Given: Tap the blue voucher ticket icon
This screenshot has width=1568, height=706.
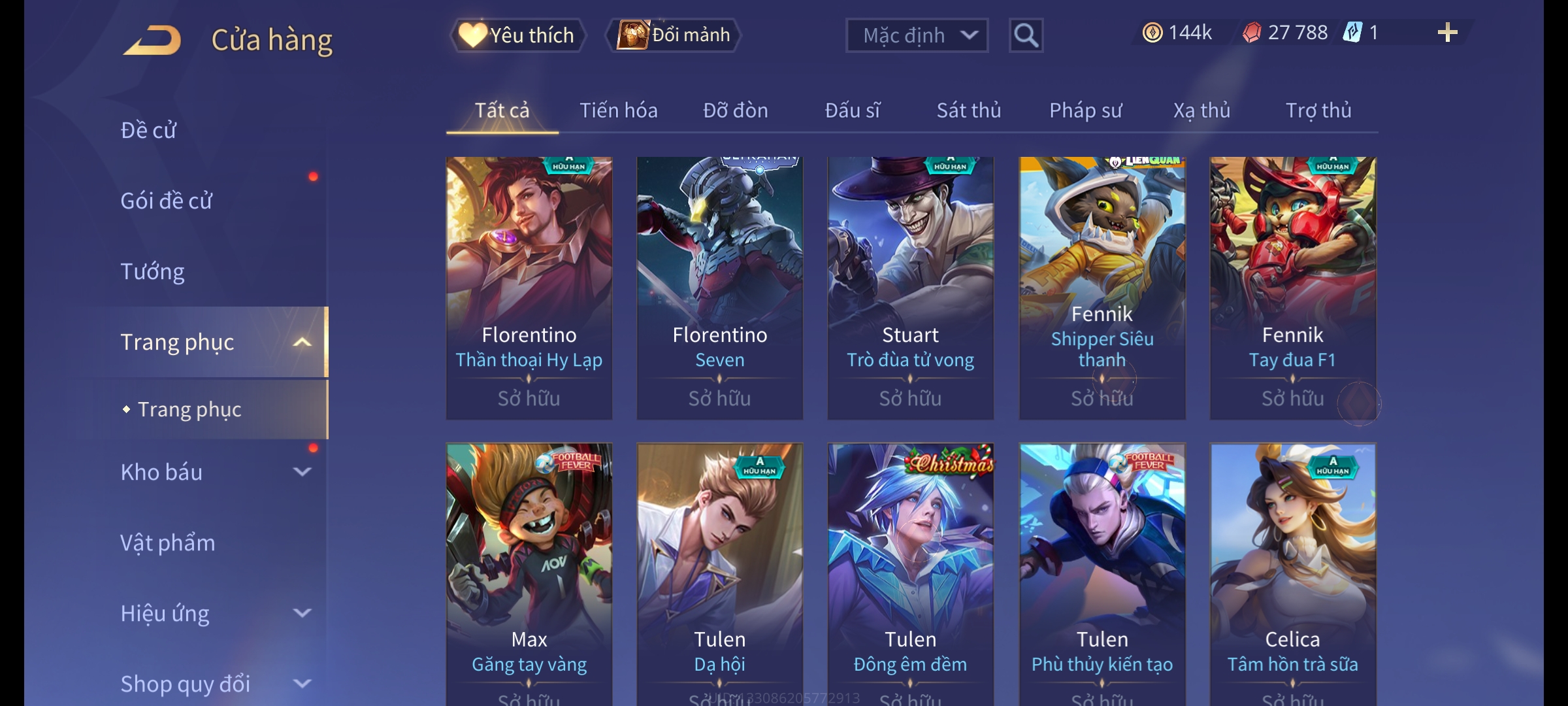Looking at the screenshot, I should click(x=1352, y=33).
